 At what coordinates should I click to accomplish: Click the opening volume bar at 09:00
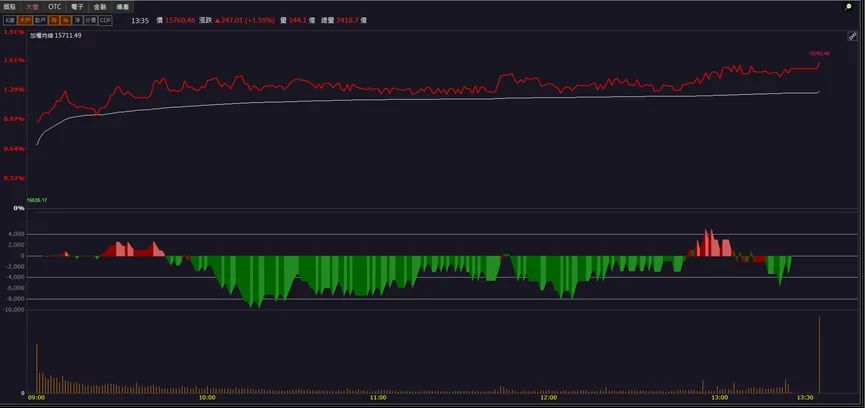36,368
